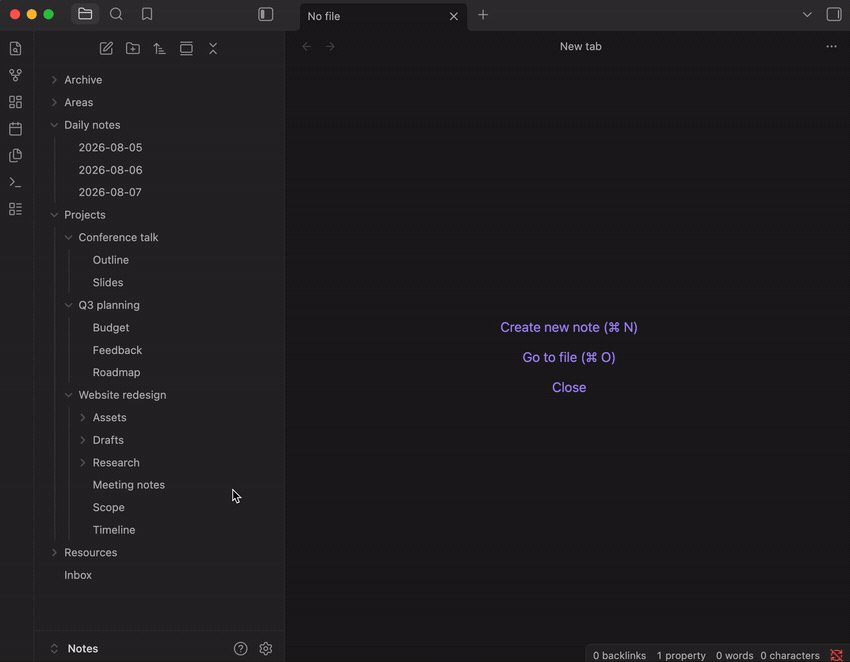Viewport: 850px width, 662px height.
Task: Create a new note with pencil icon
Action: click(x=106, y=48)
